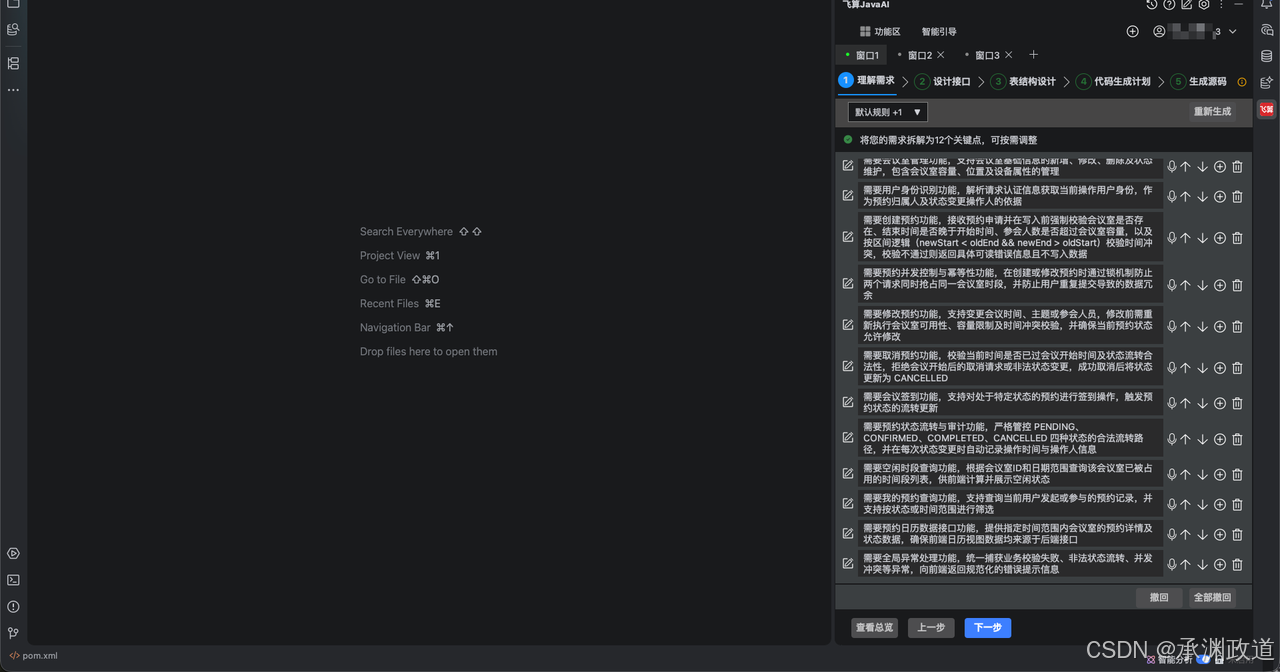Click the red 飞算 tool window icon
This screenshot has width=1280, height=672.
point(1267,109)
